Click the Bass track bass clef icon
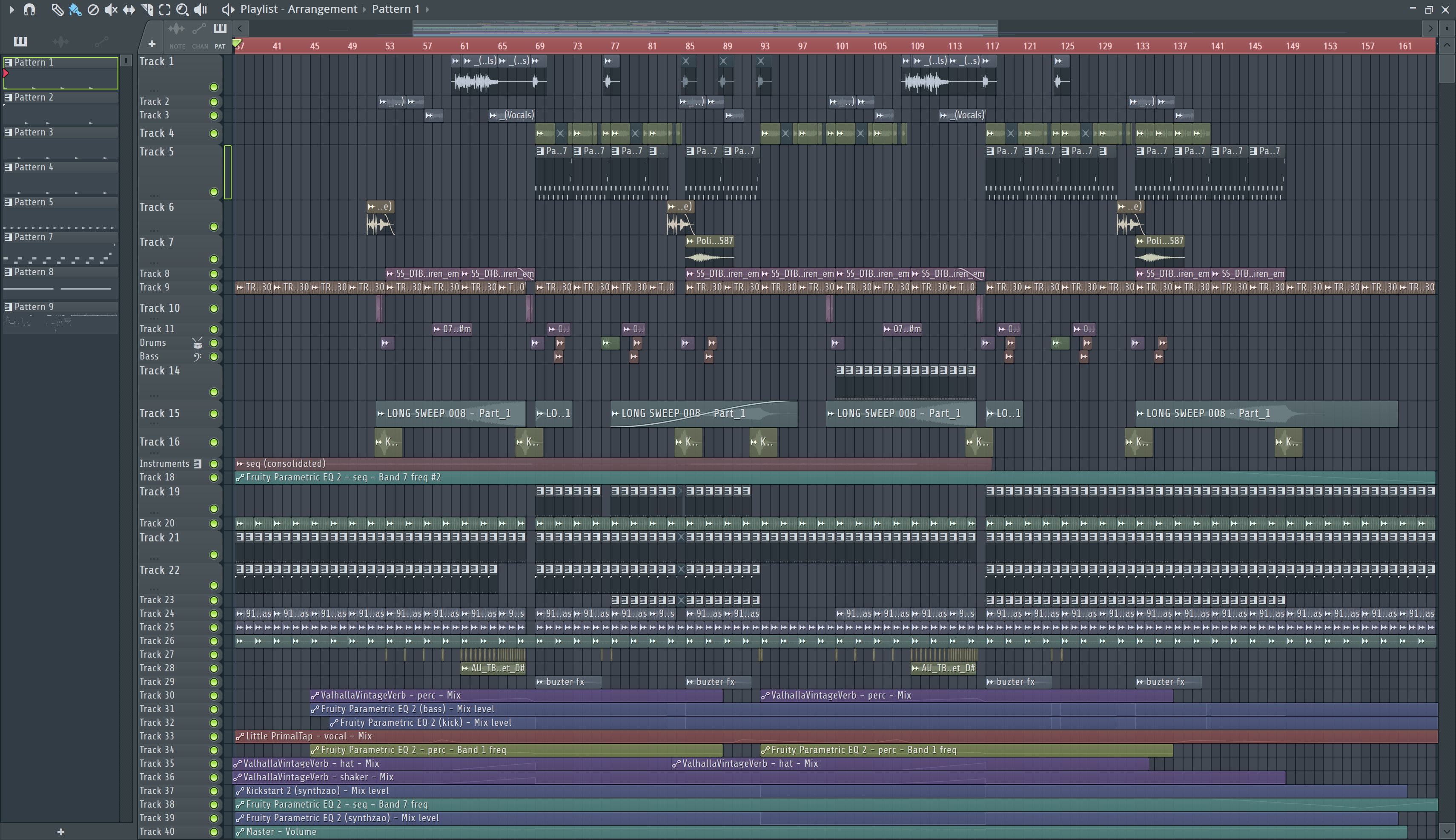 click(x=197, y=357)
